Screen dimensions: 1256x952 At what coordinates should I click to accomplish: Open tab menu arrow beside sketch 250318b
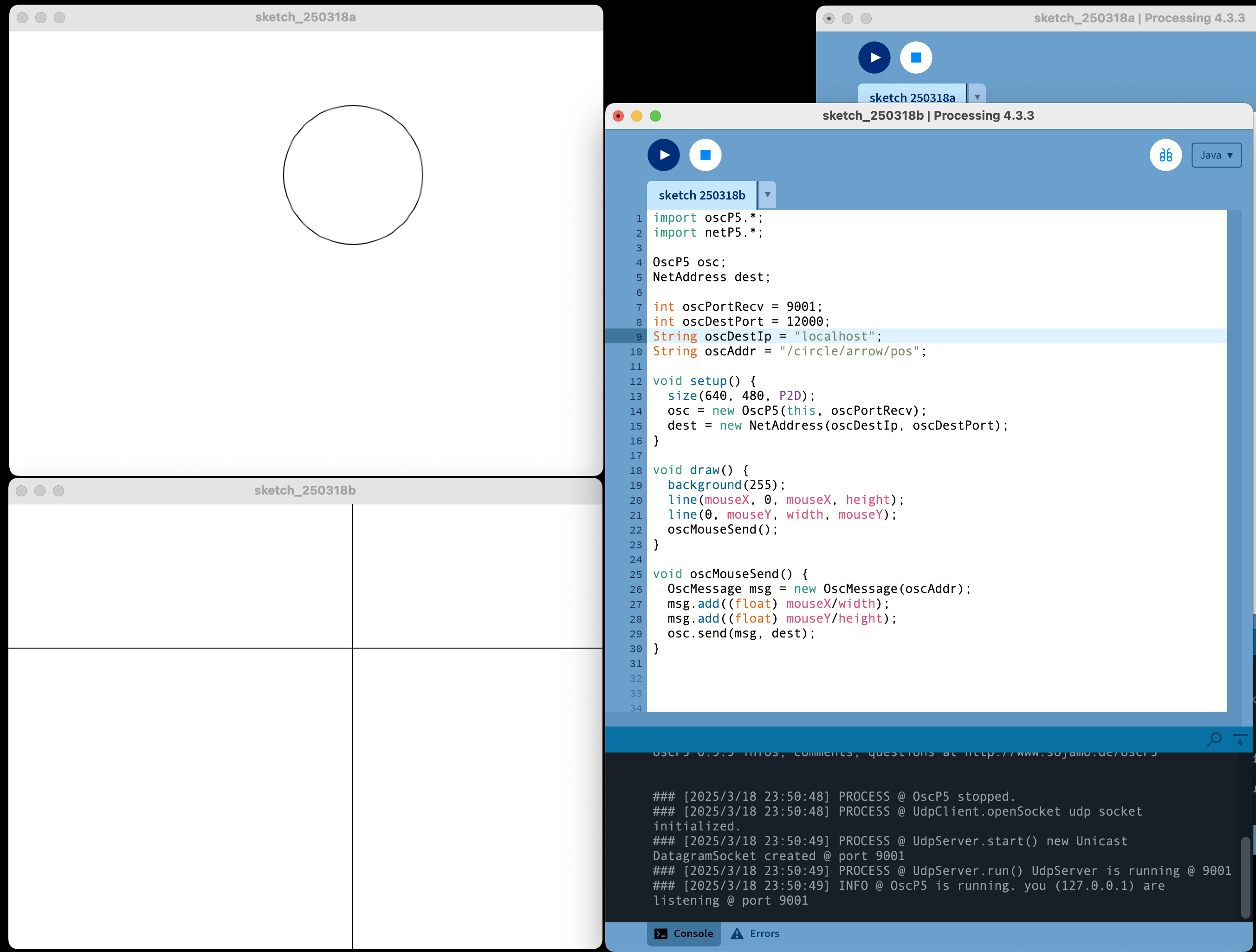pos(767,195)
